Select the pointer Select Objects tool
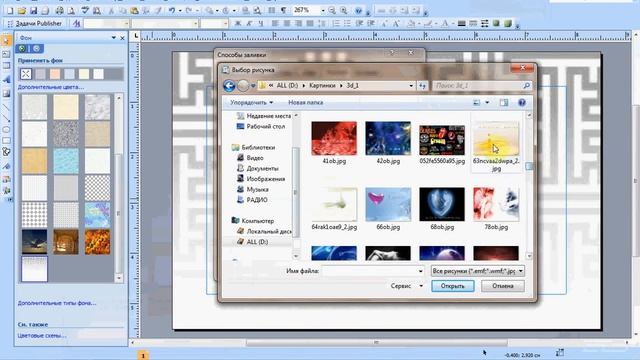Screen dimensions: 640x360 (6, 41)
